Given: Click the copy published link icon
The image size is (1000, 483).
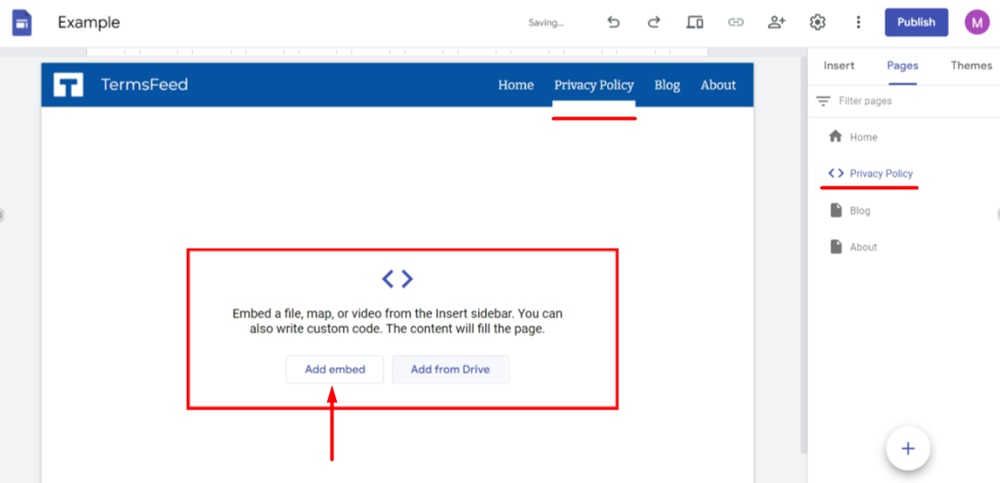Looking at the screenshot, I should pos(736,22).
